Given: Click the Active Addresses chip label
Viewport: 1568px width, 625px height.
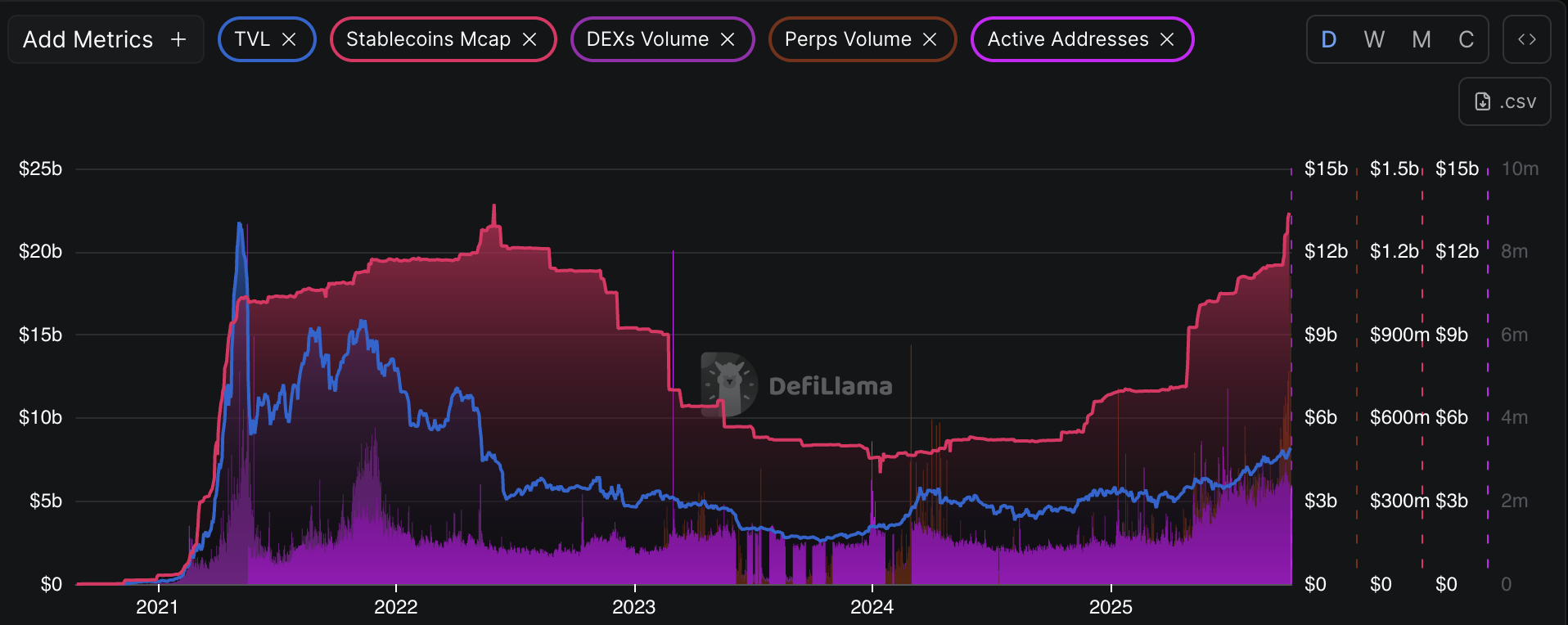Looking at the screenshot, I should [x=1068, y=39].
